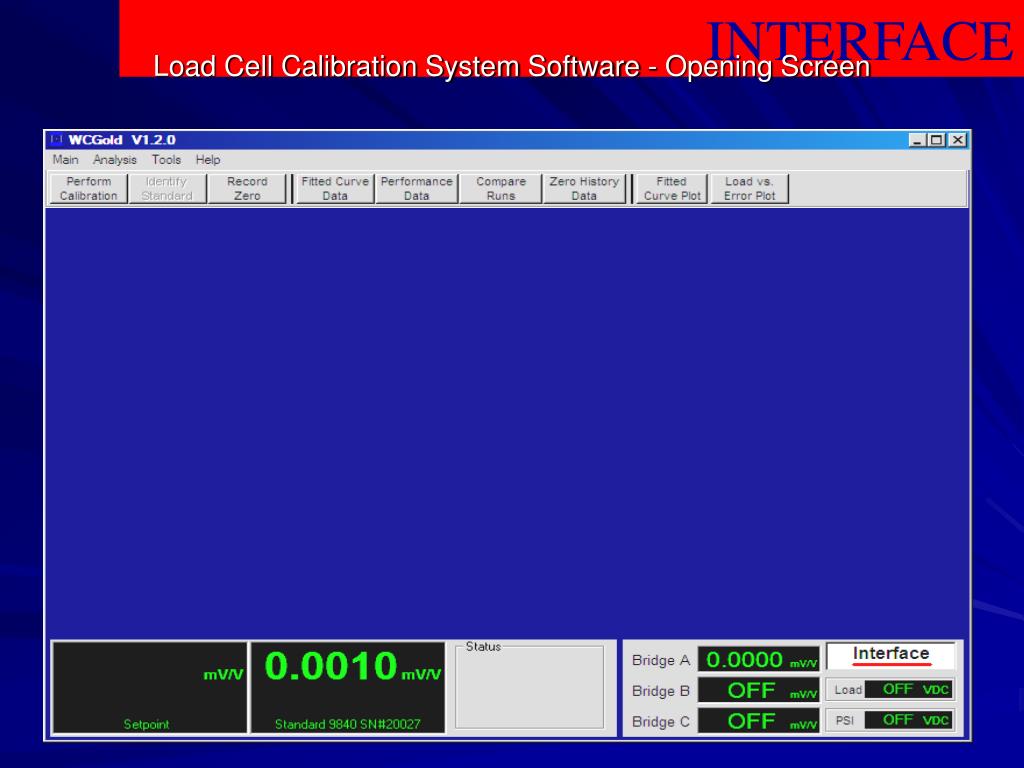Click the WCGold title bar icon

[57, 139]
